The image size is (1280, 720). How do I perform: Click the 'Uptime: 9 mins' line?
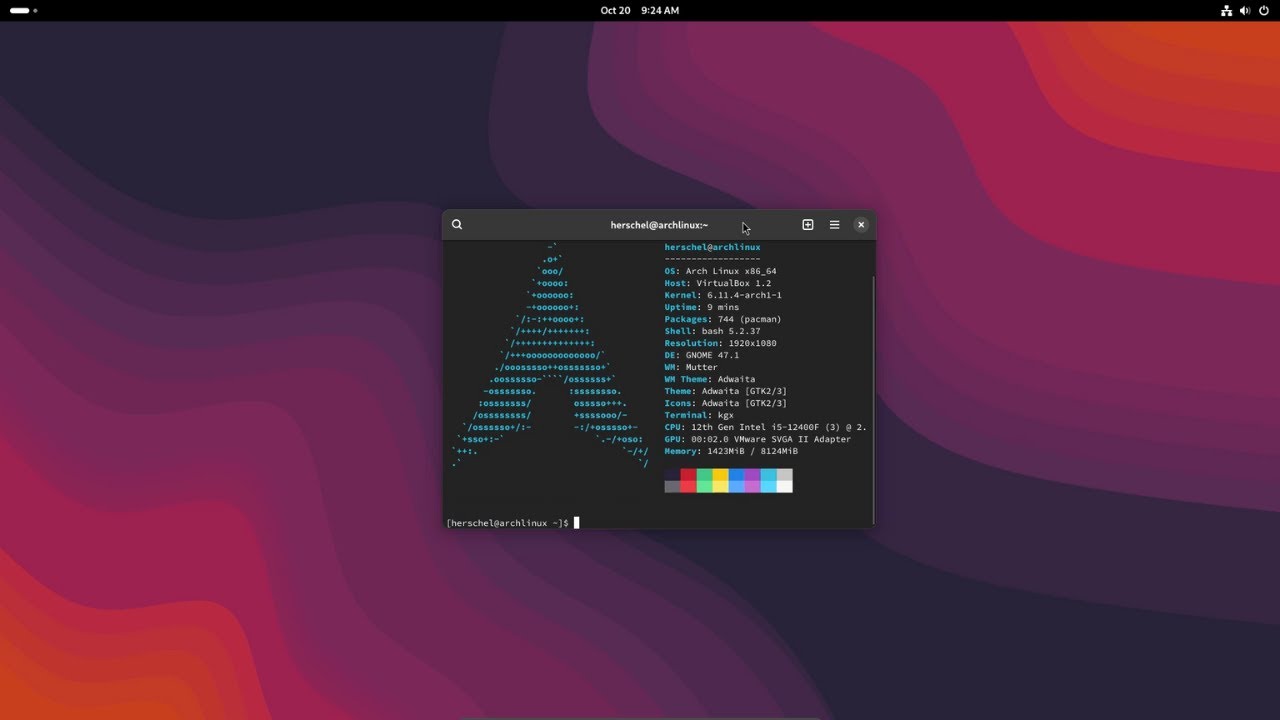click(x=701, y=307)
